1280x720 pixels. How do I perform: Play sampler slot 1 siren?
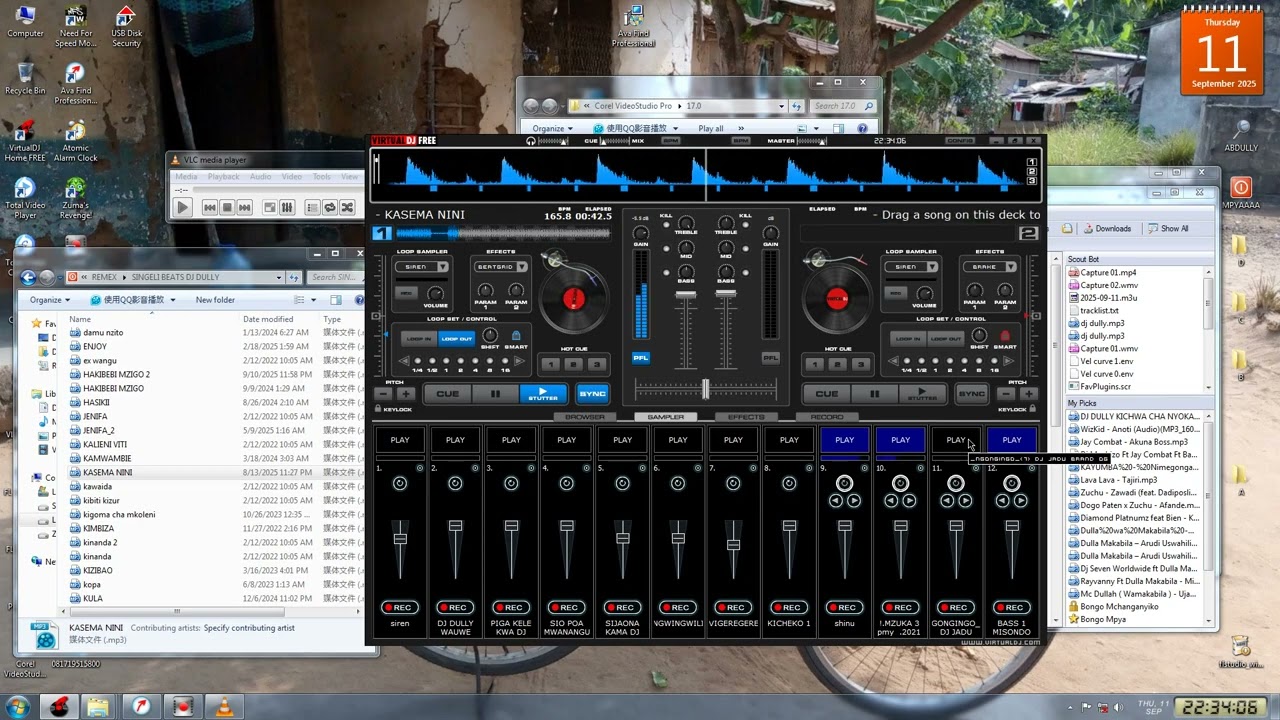pos(400,440)
